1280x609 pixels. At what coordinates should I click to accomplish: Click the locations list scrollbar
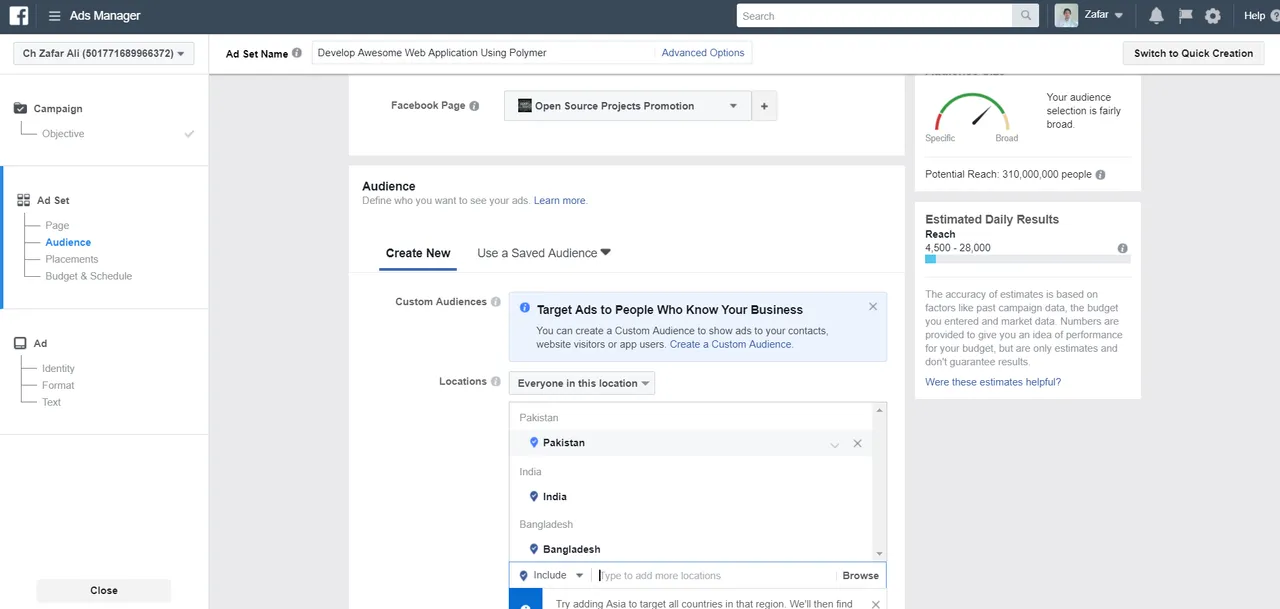pos(879,481)
